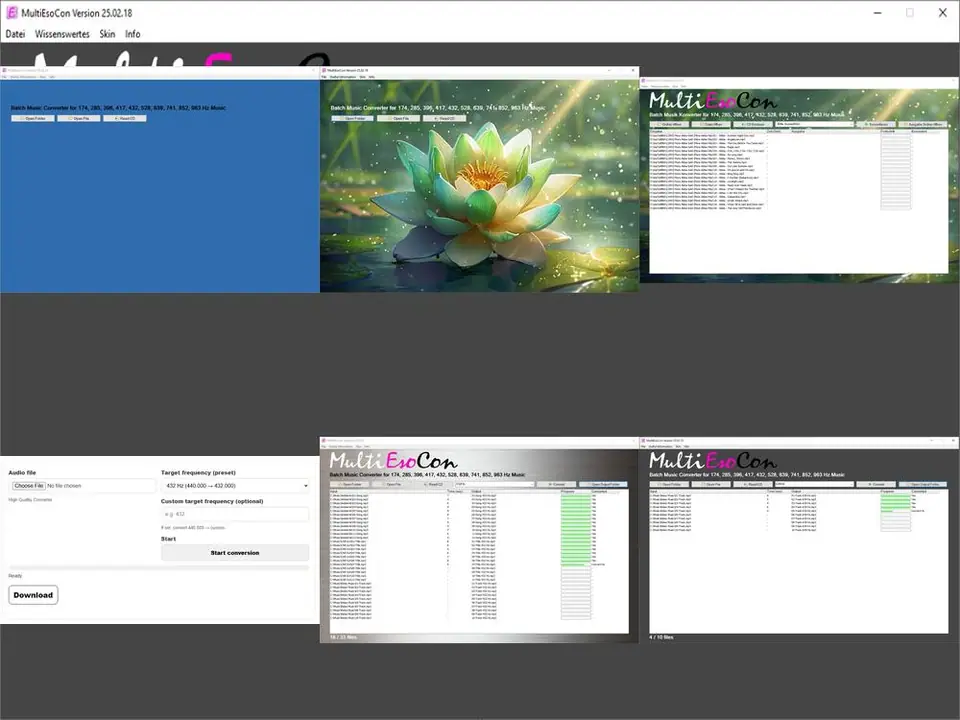Click the Download button
This screenshot has width=960, height=720.
[32, 594]
